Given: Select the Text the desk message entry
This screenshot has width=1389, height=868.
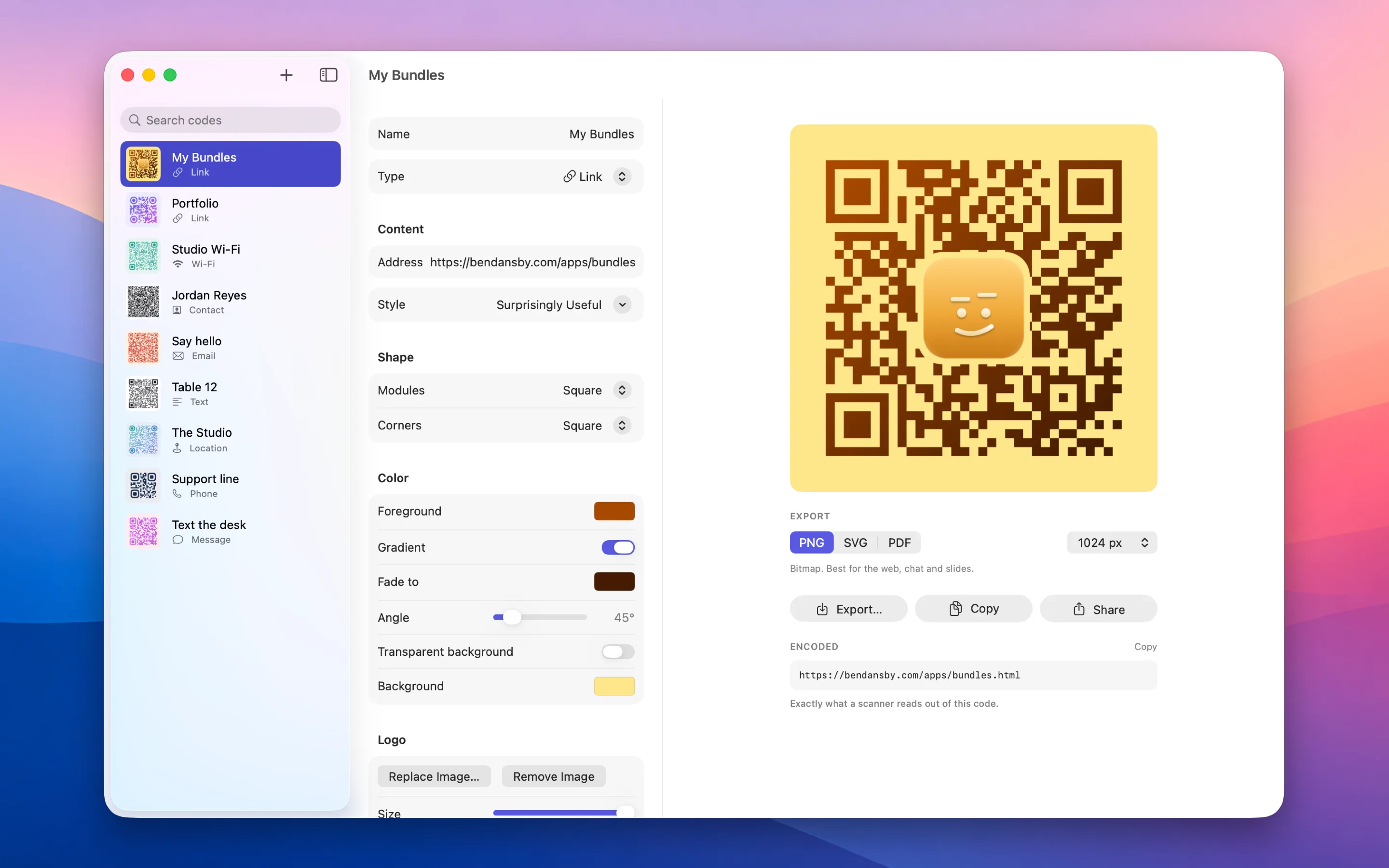Looking at the screenshot, I should pyautogui.click(x=230, y=531).
